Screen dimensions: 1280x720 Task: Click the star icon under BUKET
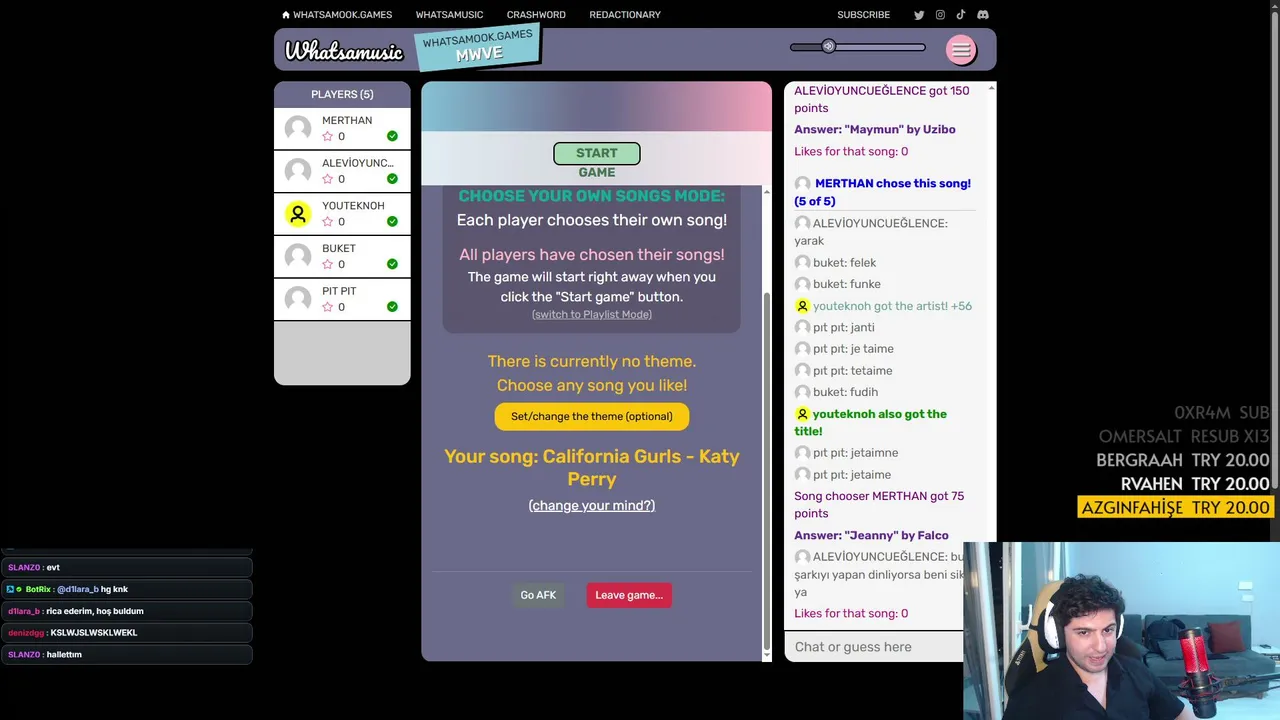327,264
